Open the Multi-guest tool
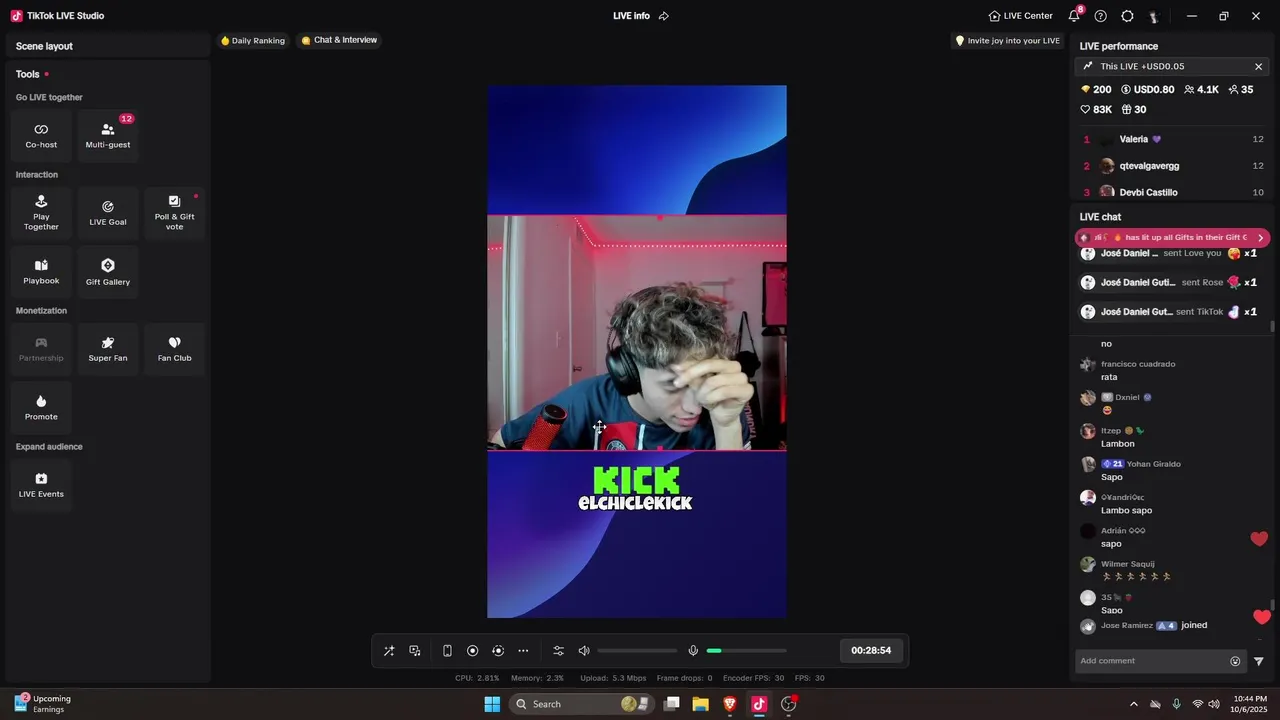The width and height of the screenshot is (1280, 720). click(x=108, y=136)
